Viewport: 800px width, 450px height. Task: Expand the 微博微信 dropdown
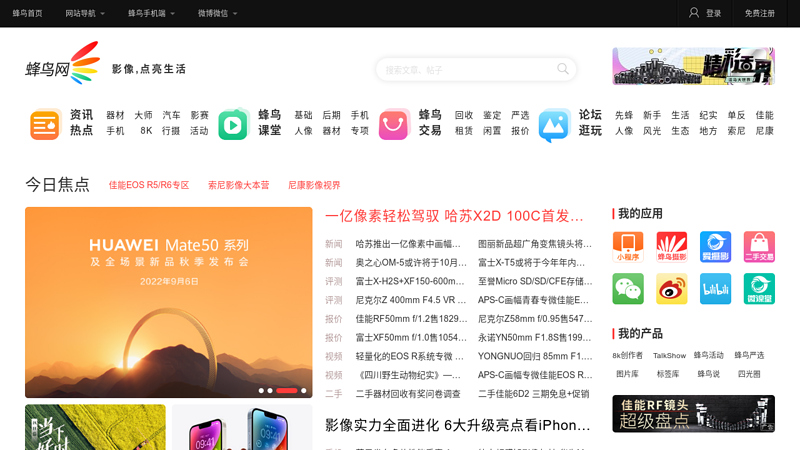(x=217, y=13)
